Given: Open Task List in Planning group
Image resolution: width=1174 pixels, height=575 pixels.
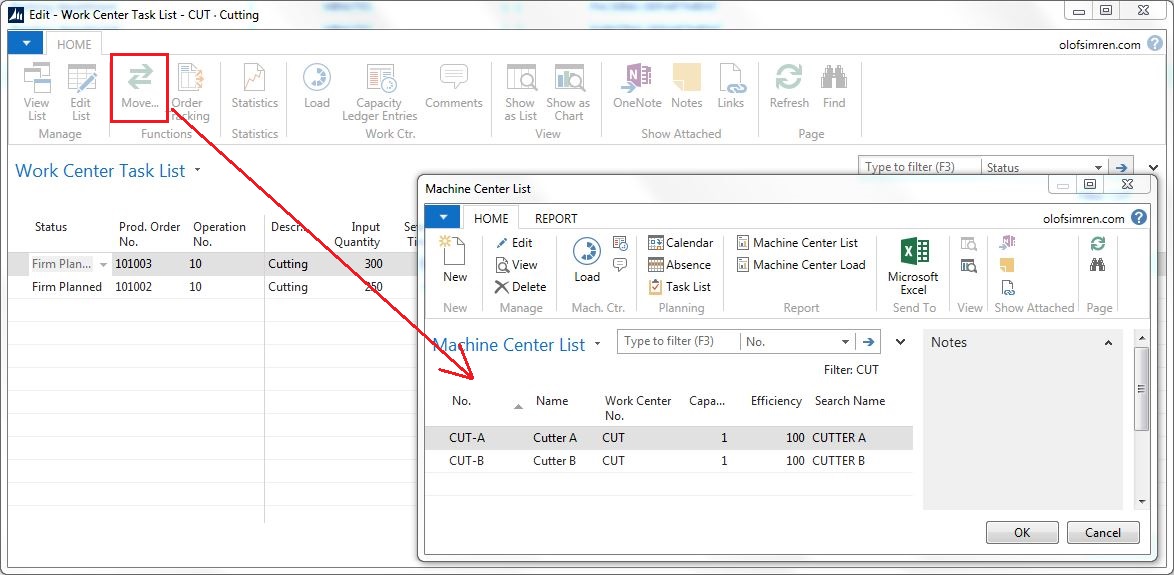Looking at the screenshot, I should pos(679,287).
